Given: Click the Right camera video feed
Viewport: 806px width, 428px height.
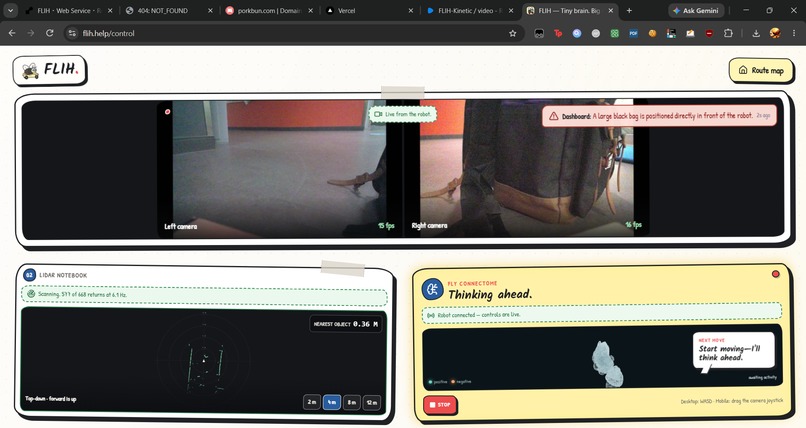Looking at the screenshot, I should (526, 169).
